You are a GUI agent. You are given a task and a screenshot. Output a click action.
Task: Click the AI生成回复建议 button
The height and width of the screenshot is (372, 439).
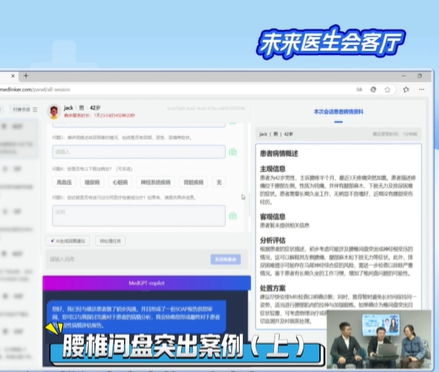click(x=68, y=241)
